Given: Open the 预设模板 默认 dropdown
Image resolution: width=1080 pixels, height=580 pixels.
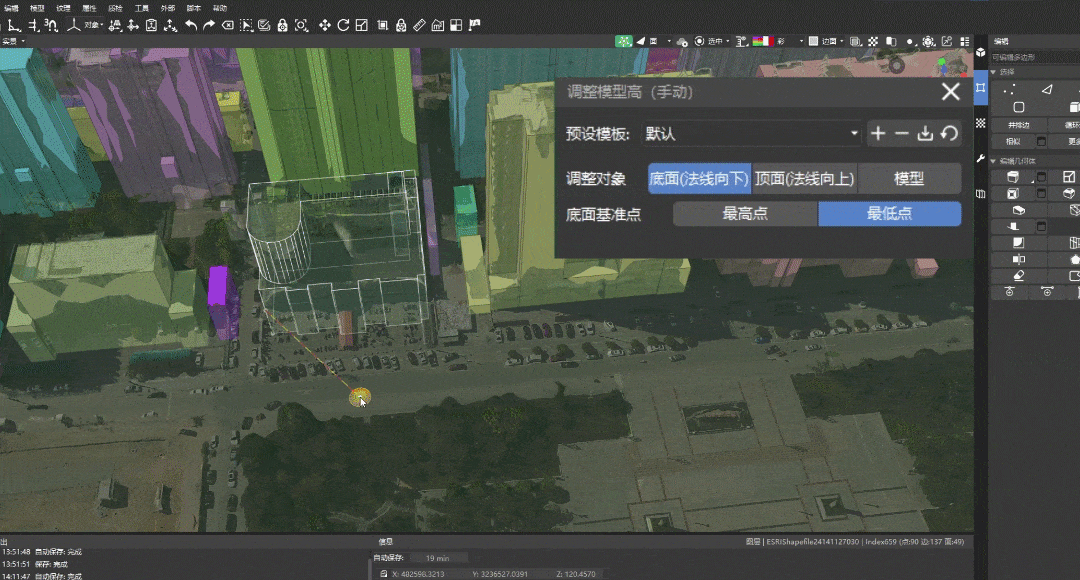Looking at the screenshot, I should click(x=752, y=133).
